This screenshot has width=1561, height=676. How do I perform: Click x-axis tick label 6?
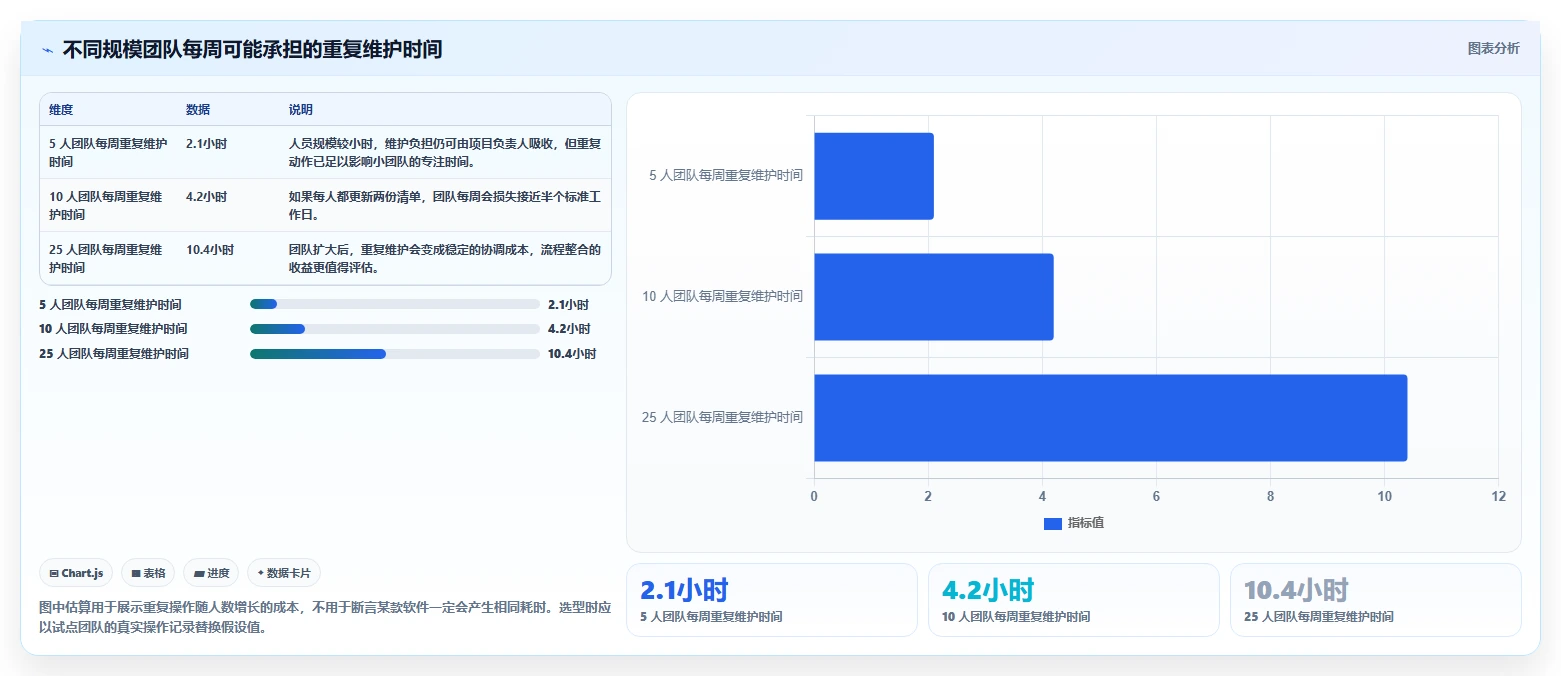click(1156, 497)
